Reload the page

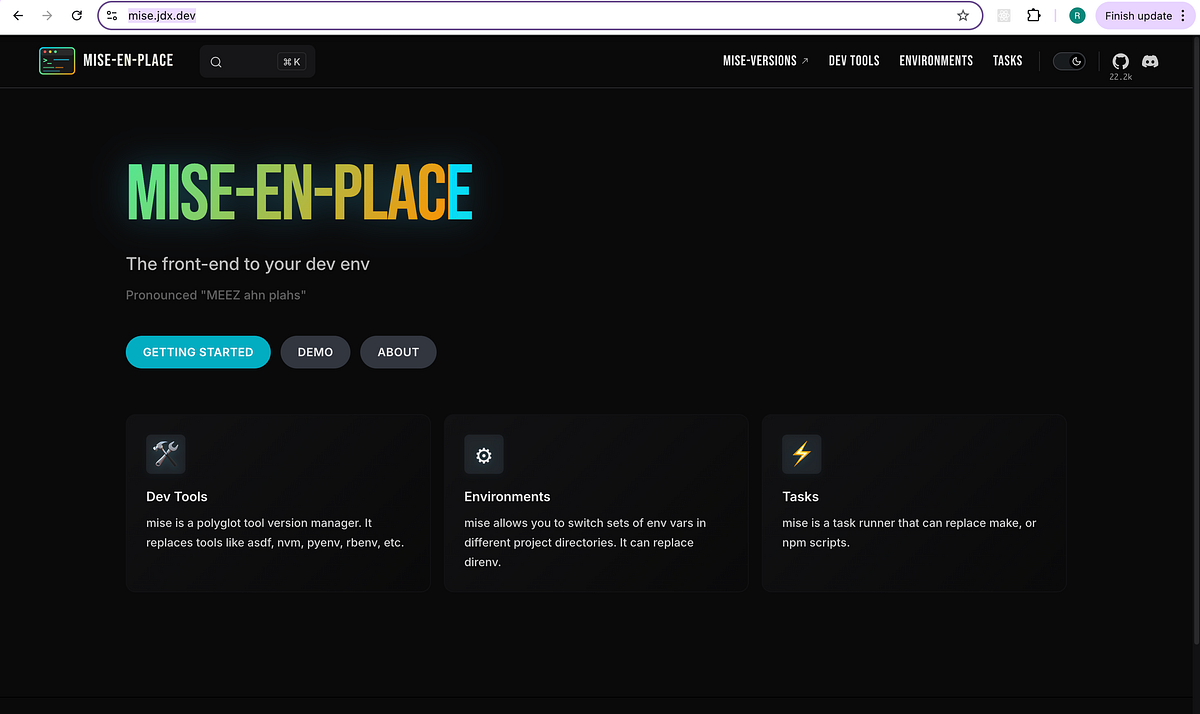pyautogui.click(x=77, y=16)
